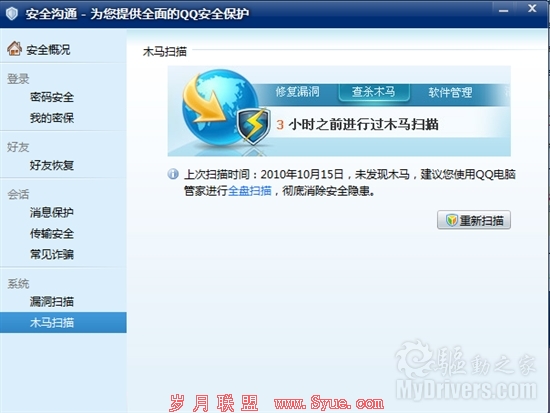
Task: Click 系统 category header
Action: (18, 283)
